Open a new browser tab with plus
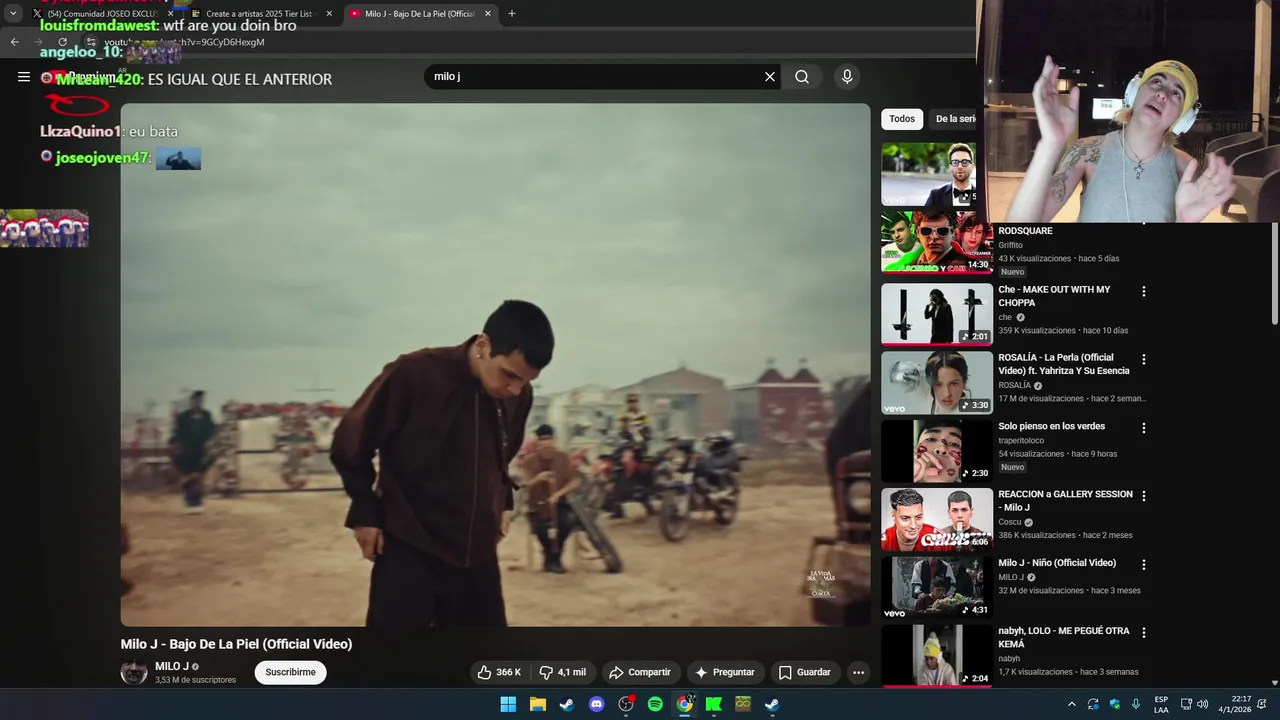This screenshot has width=1280, height=720. tap(512, 13)
